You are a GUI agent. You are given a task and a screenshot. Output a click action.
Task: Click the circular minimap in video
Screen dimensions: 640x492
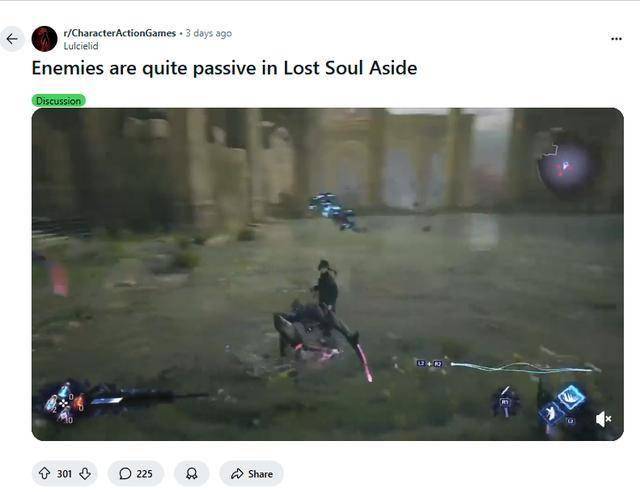[x=566, y=165]
